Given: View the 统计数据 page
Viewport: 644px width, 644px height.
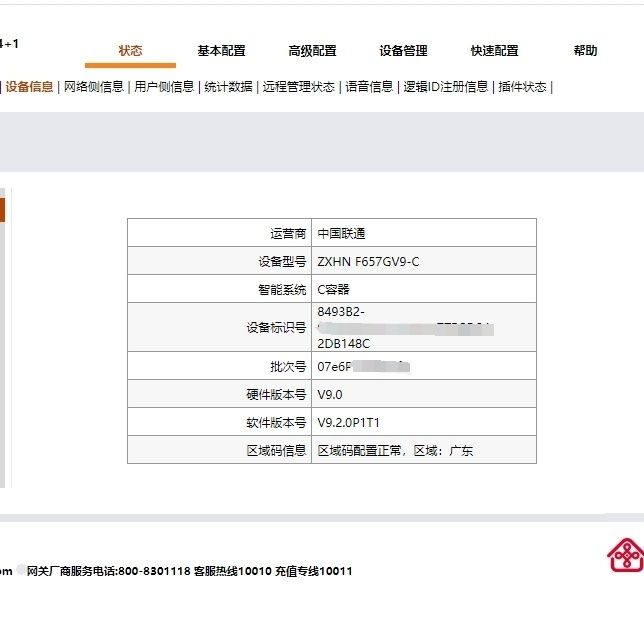Looking at the screenshot, I should (x=228, y=87).
